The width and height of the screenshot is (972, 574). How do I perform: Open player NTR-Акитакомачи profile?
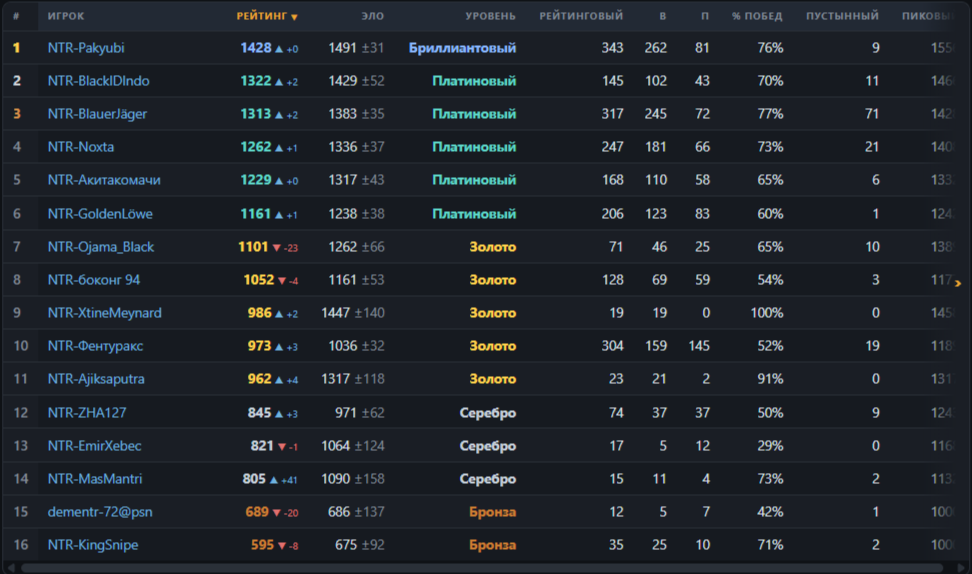[104, 180]
